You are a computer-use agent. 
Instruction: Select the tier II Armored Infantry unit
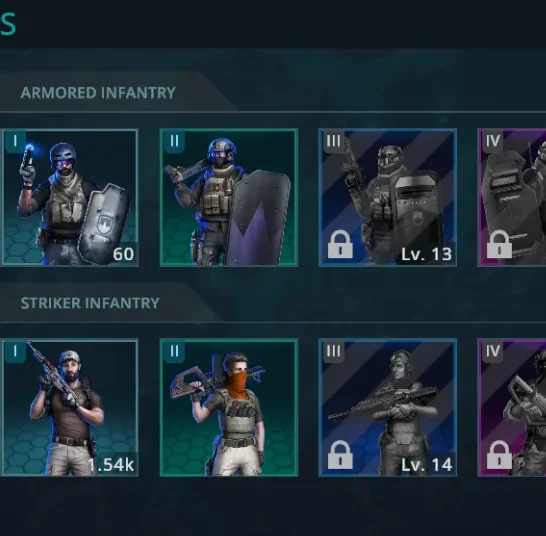[x=229, y=198]
